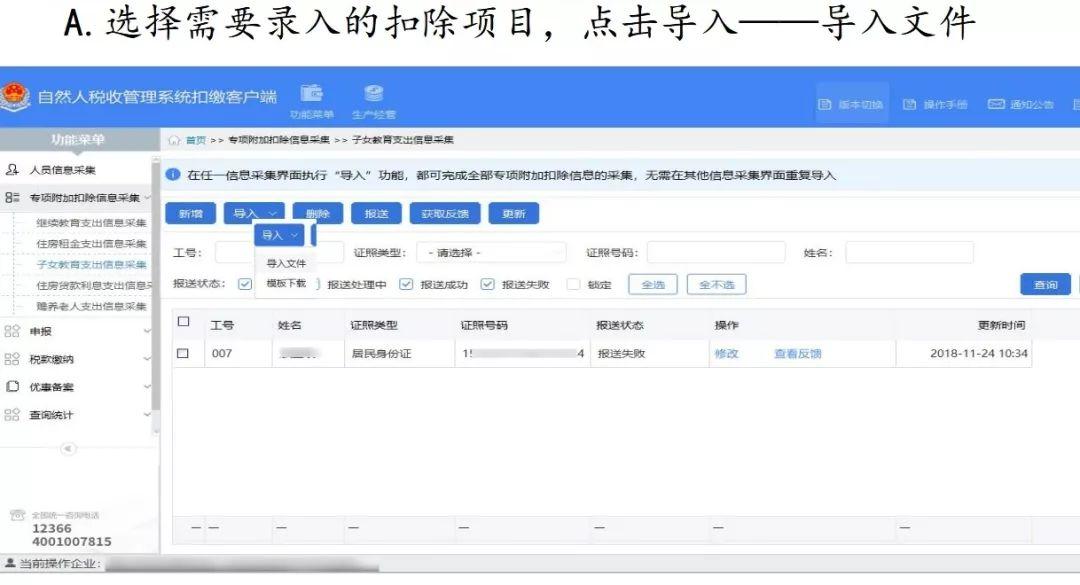Image resolution: width=1080 pixels, height=585 pixels.
Task: Expand the 申报 chevron
Action: (x=147, y=331)
